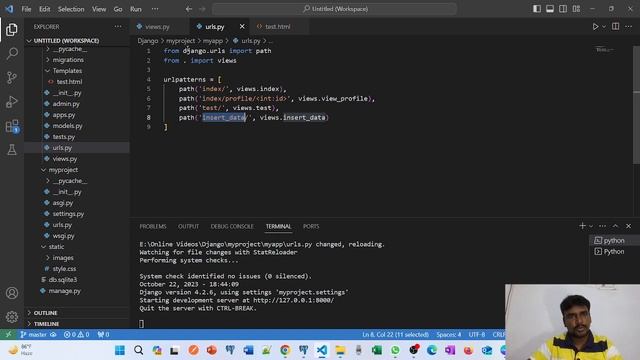Open manage.py in the explorer
The height and width of the screenshot is (360, 640).
[64, 291]
